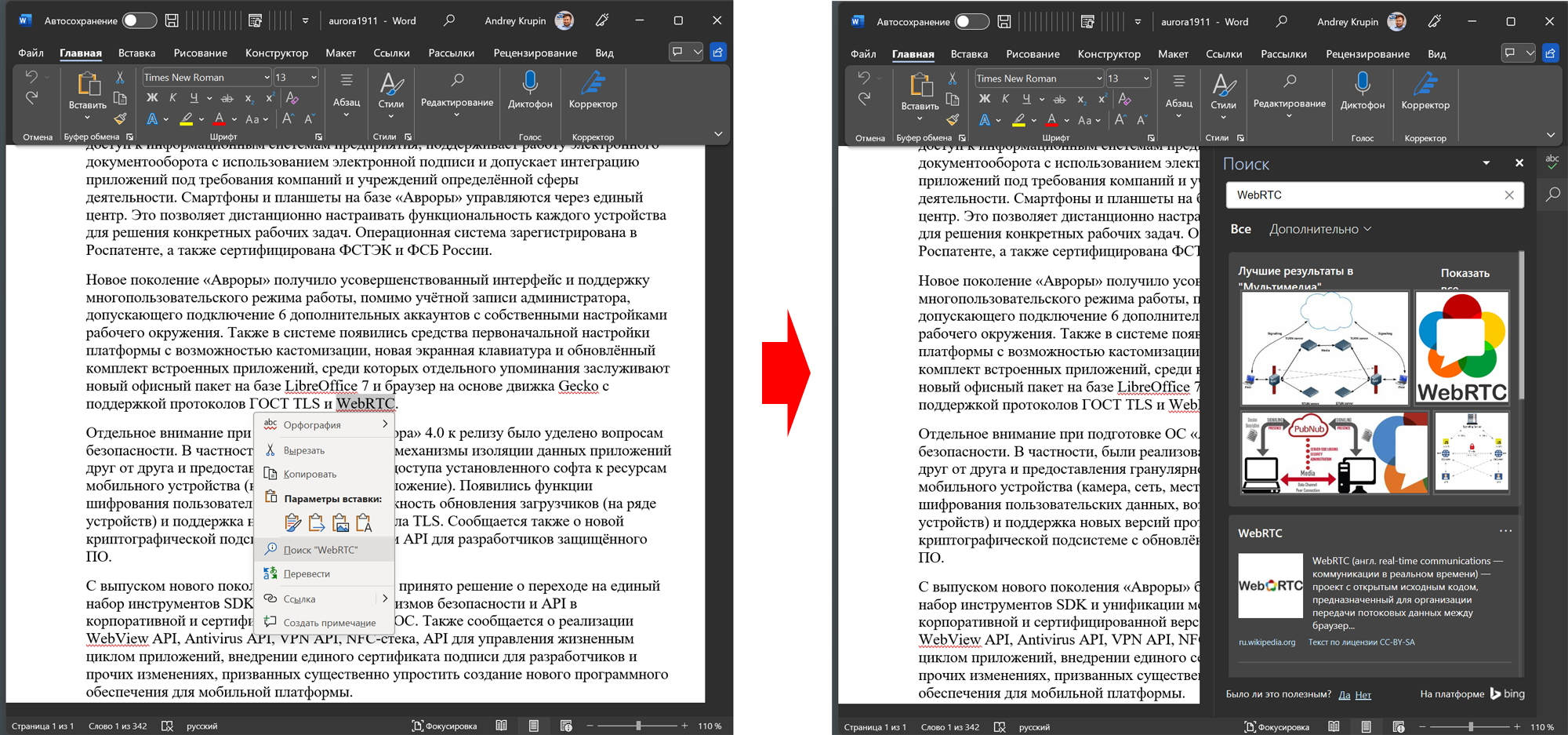Open font size 13 dropdown in right window
The height and width of the screenshot is (735, 1568).
coord(1146,78)
